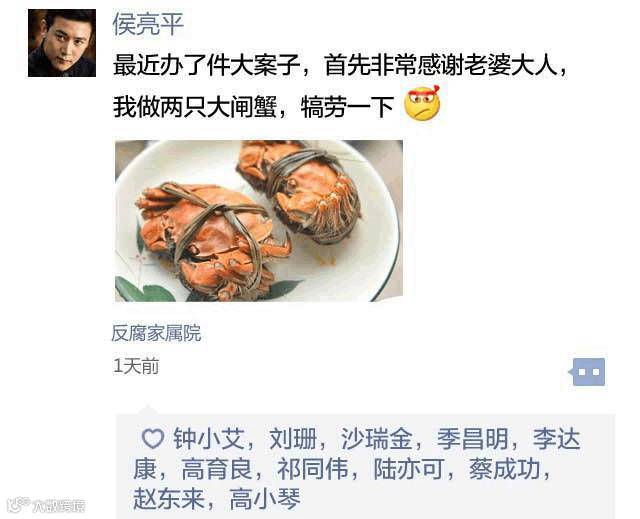Open 侯亮平's profile avatar
640x519 pixels.
pos(62,43)
